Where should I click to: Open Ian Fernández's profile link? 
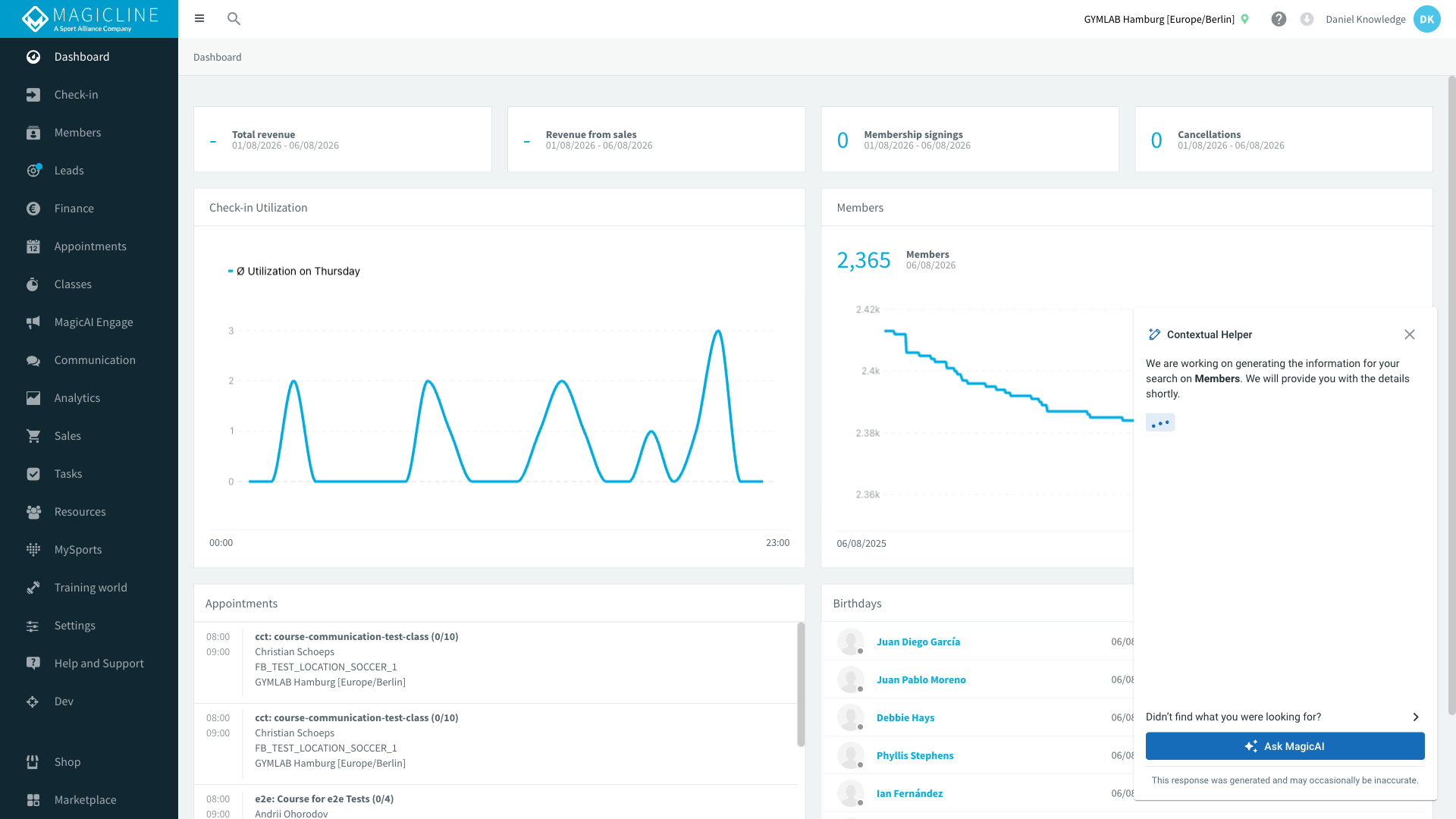pyautogui.click(x=910, y=793)
